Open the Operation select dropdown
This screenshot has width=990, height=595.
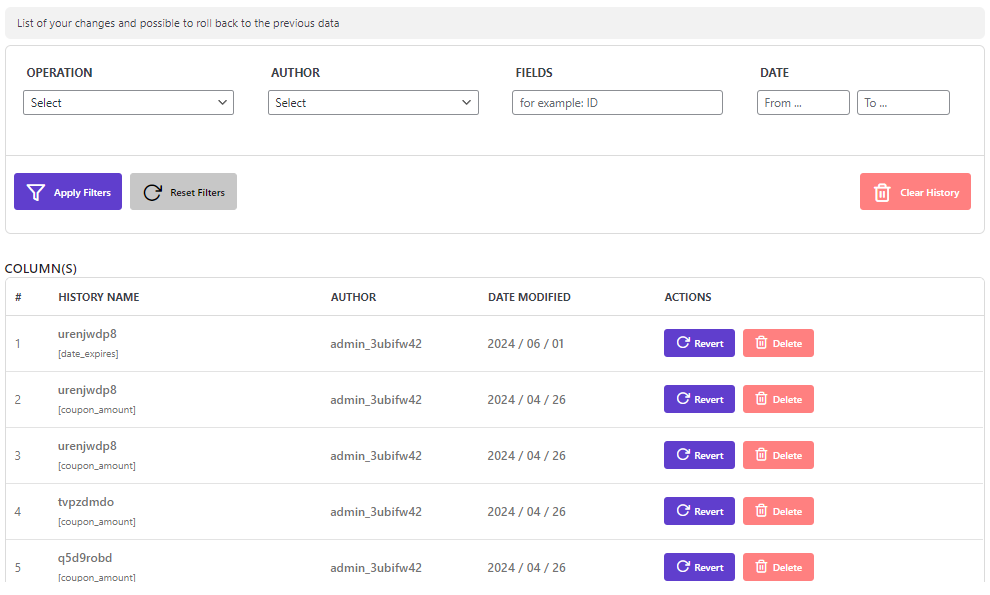point(128,102)
